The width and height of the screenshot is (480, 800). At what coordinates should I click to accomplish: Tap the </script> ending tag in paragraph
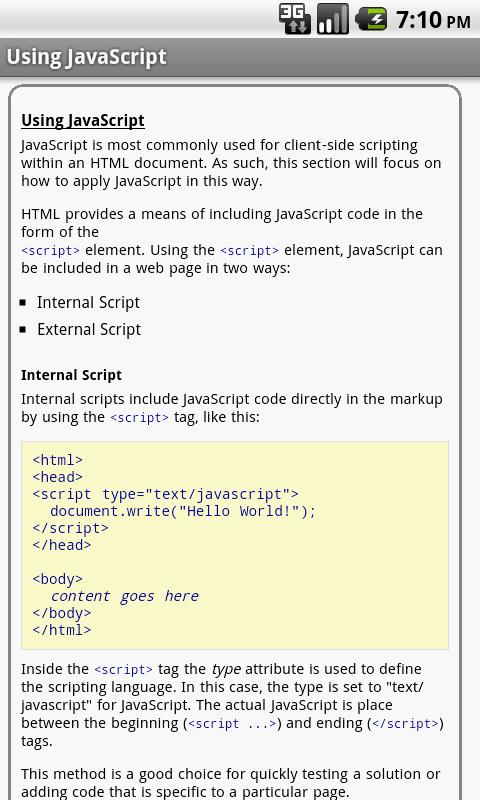click(406, 724)
